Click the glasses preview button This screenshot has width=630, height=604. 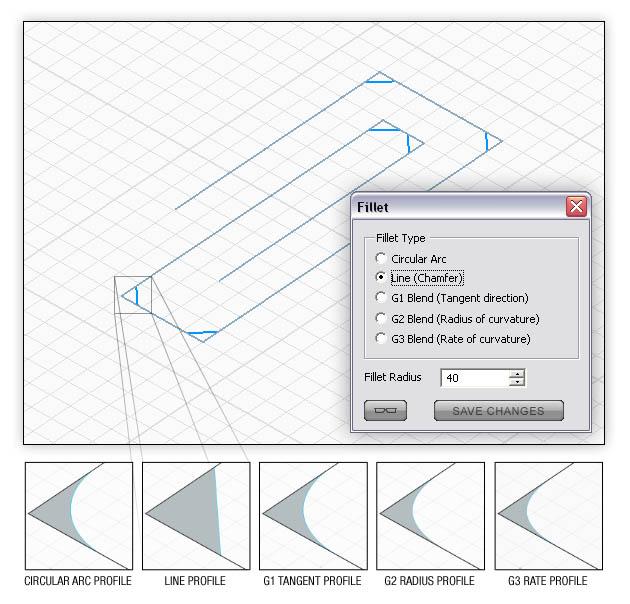[x=385, y=410]
